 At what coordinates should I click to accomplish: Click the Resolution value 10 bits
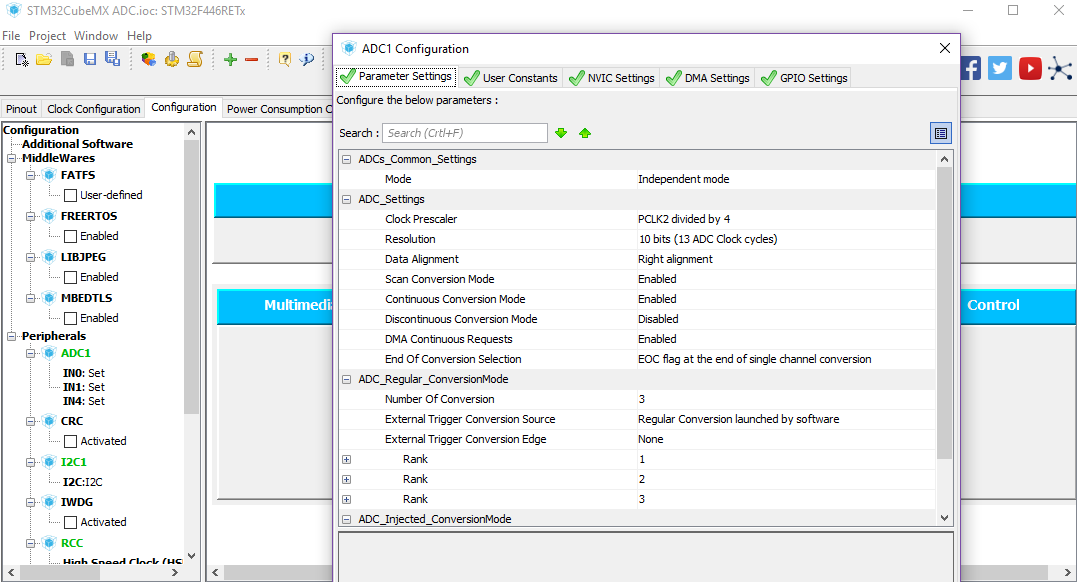[708, 239]
